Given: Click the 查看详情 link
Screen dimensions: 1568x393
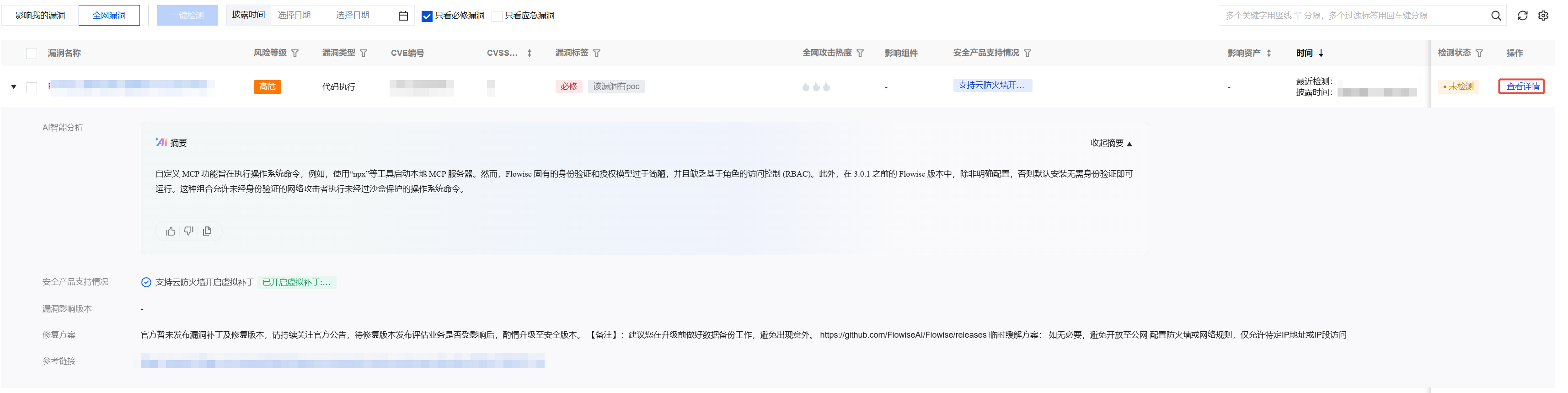Looking at the screenshot, I should tap(1522, 86).
